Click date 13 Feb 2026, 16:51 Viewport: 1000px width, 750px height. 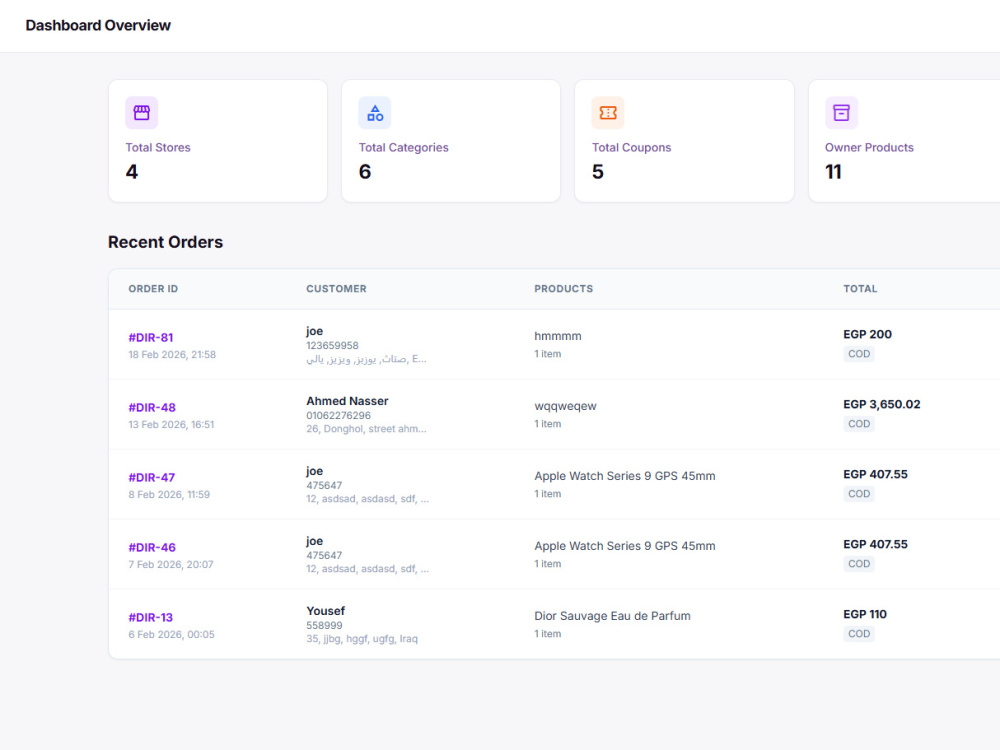tap(171, 425)
